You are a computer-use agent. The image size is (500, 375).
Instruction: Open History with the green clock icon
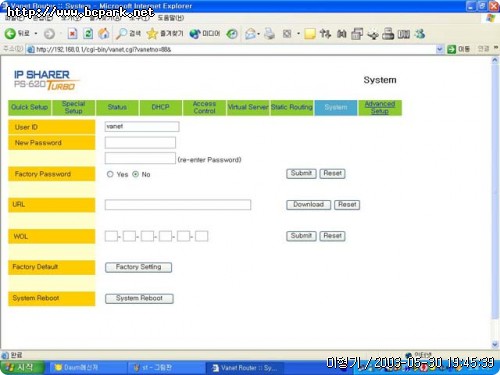(x=232, y=34)
